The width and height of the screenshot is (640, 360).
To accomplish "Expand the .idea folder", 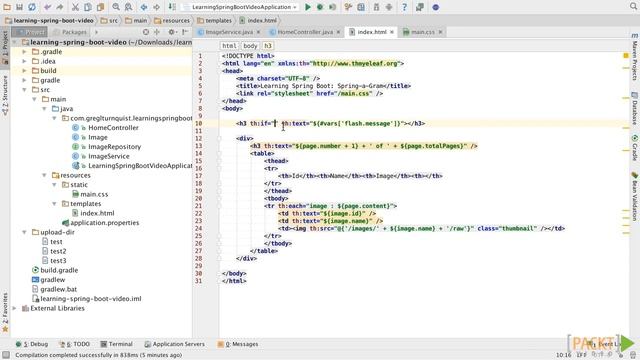I will [x=24, y=61].
